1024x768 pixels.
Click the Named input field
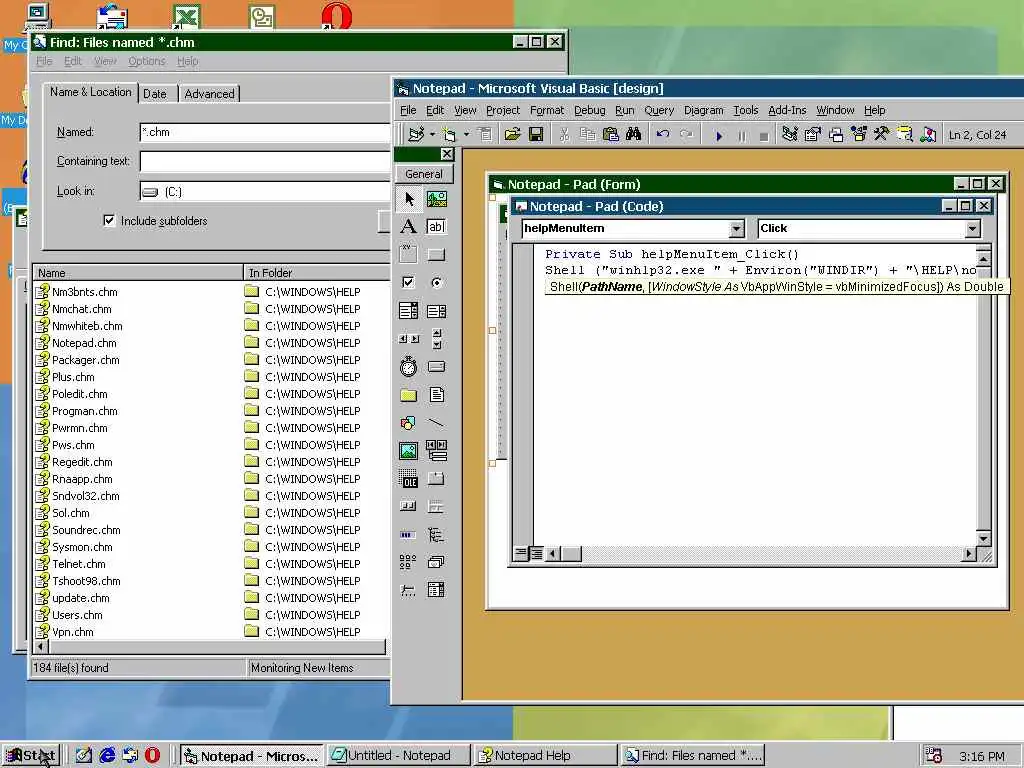264,132
